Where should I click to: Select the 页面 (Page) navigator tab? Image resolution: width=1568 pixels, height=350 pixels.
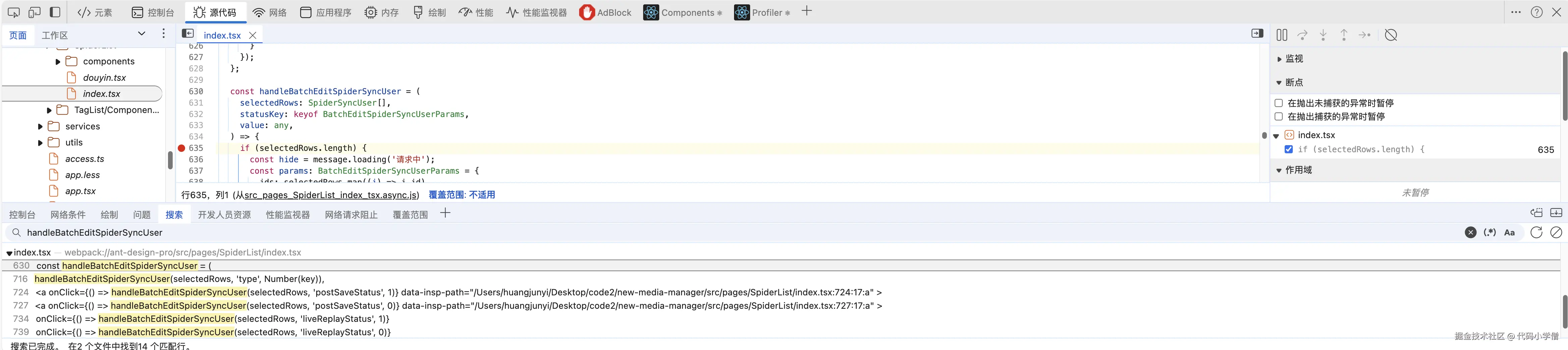(x=18, y=35)
